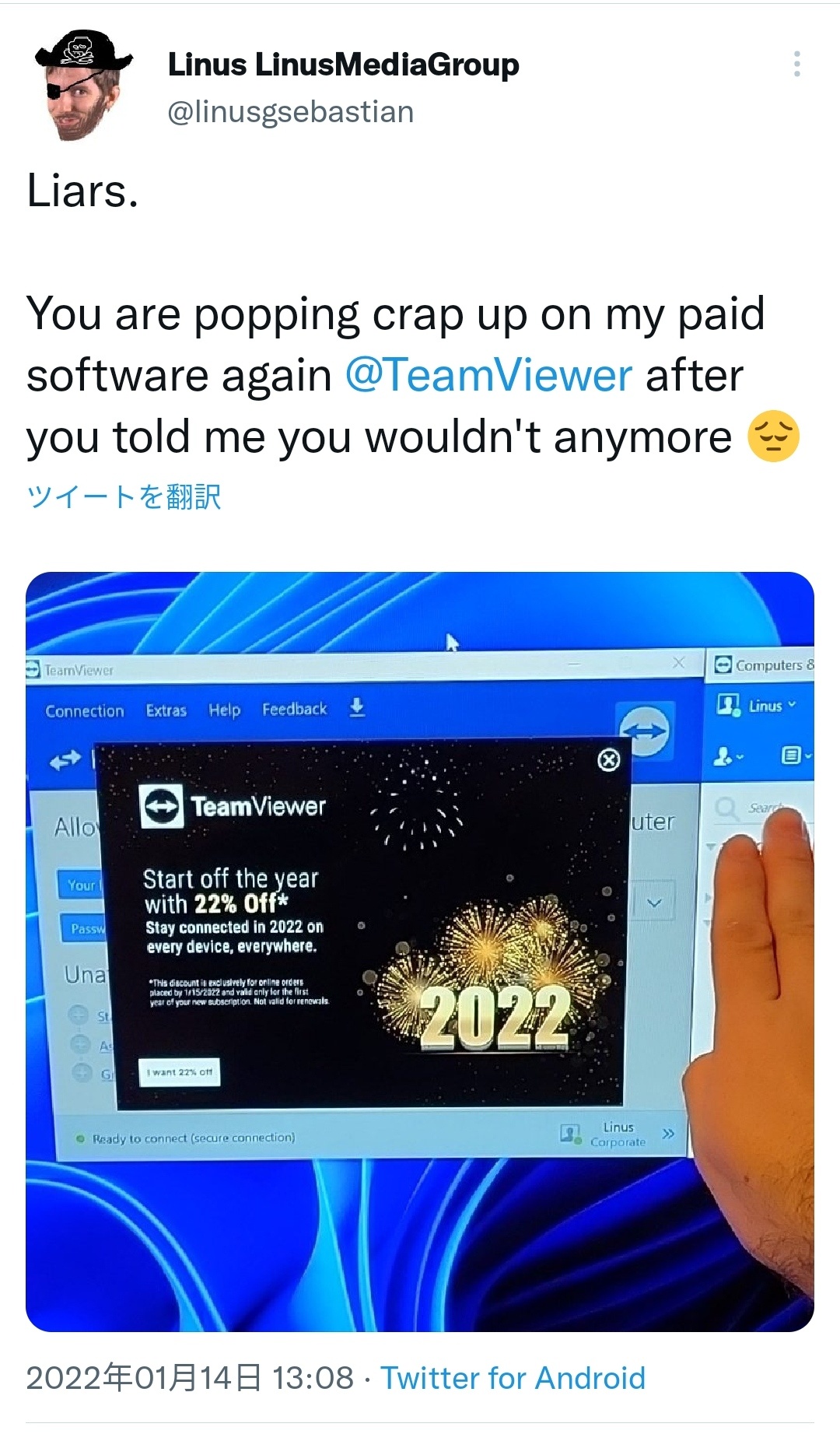Open Linus's pirate-hat profile avatar
The height and width of the screenshot is (1434, 840).
tap(84, 86)
